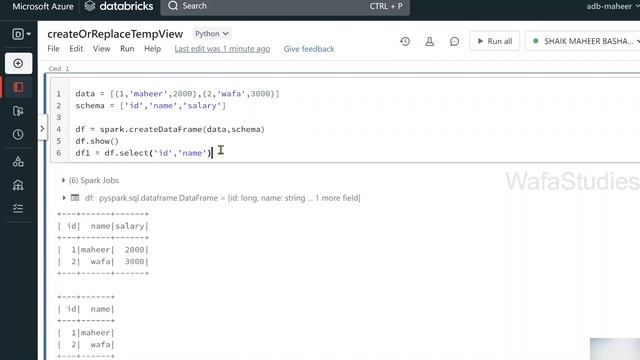This screenshot has width=640, height=360.
Task: Open the Run menu
Action: click(127, 49)
